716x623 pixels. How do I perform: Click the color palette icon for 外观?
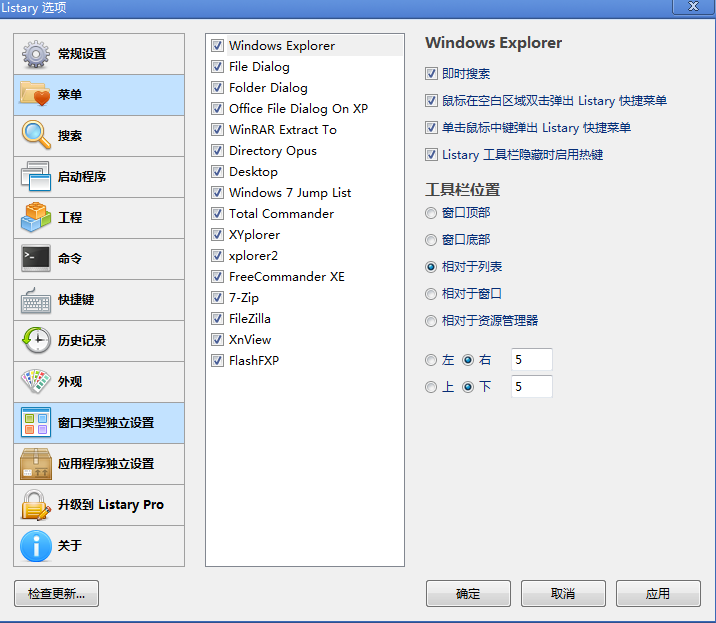[36, 382]
